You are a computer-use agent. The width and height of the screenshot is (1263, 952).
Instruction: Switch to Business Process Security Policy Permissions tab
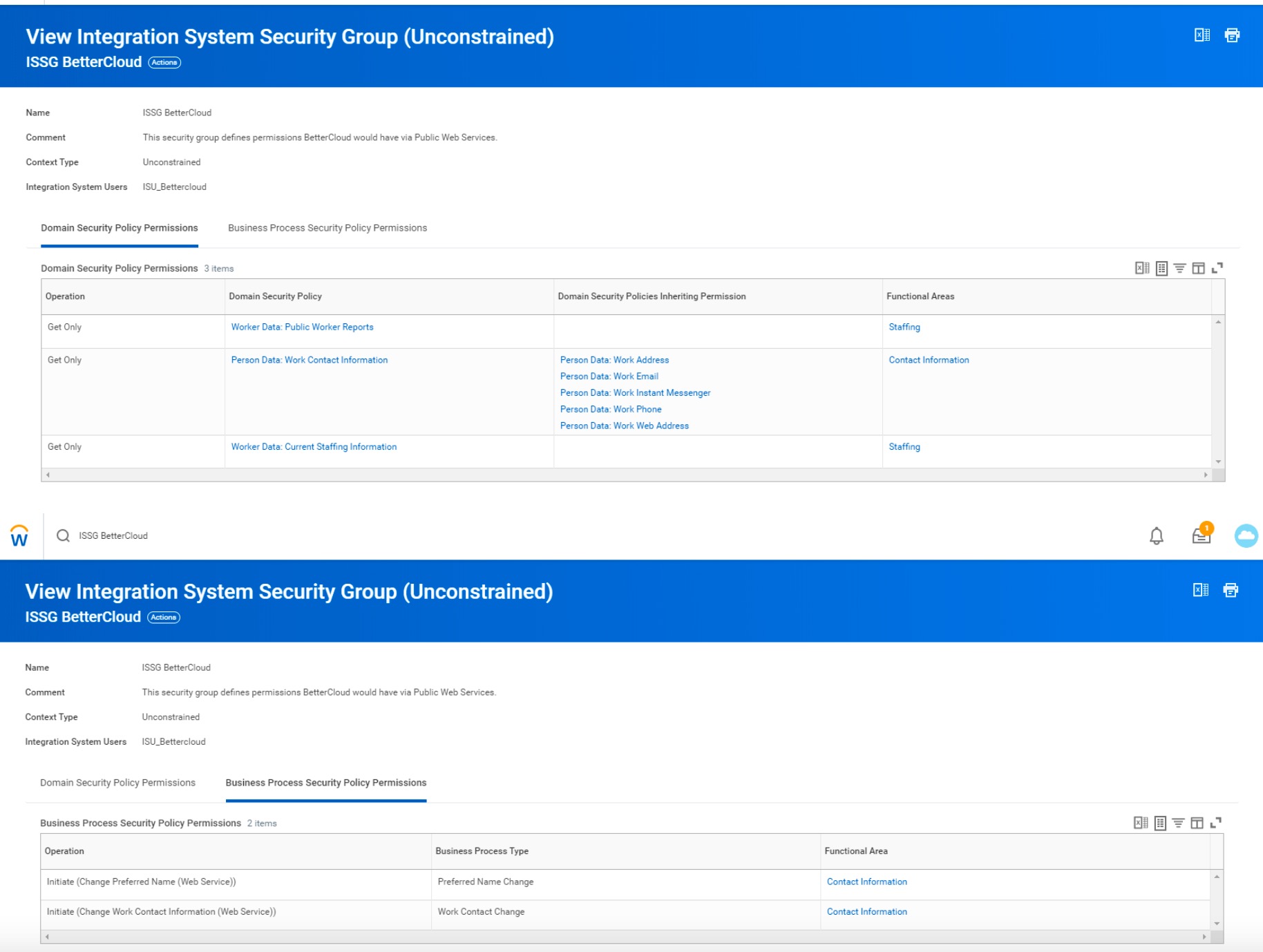tap(326, 228)
